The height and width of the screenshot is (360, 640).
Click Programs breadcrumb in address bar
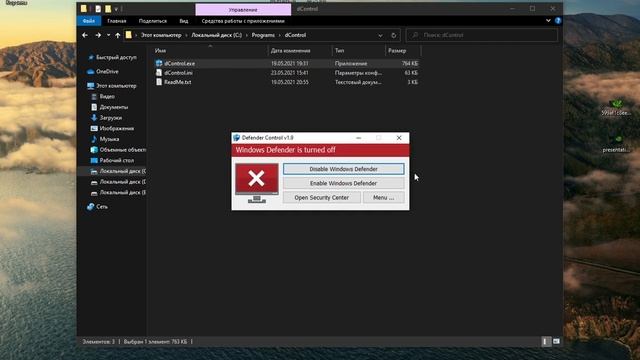263,35
